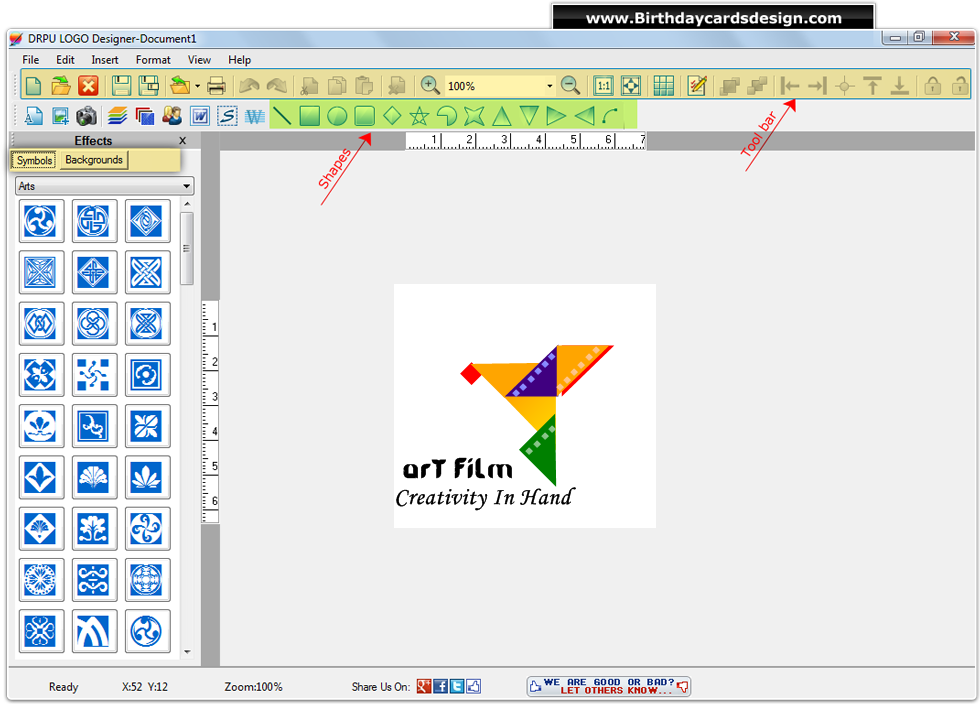This screenshot has width=980, height=704.
Task: Click the Unlock open padlock icon
Action: click(x=960, y=85)
